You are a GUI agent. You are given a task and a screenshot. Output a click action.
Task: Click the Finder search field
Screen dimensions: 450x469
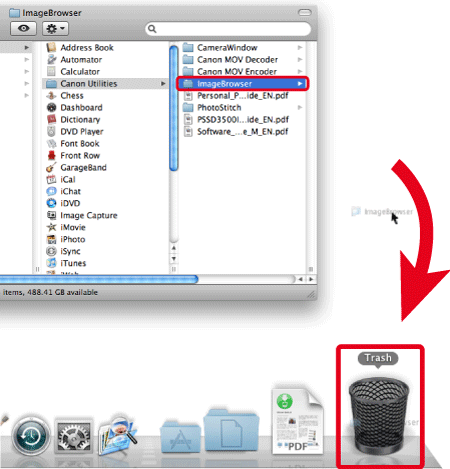click(228, 29)
